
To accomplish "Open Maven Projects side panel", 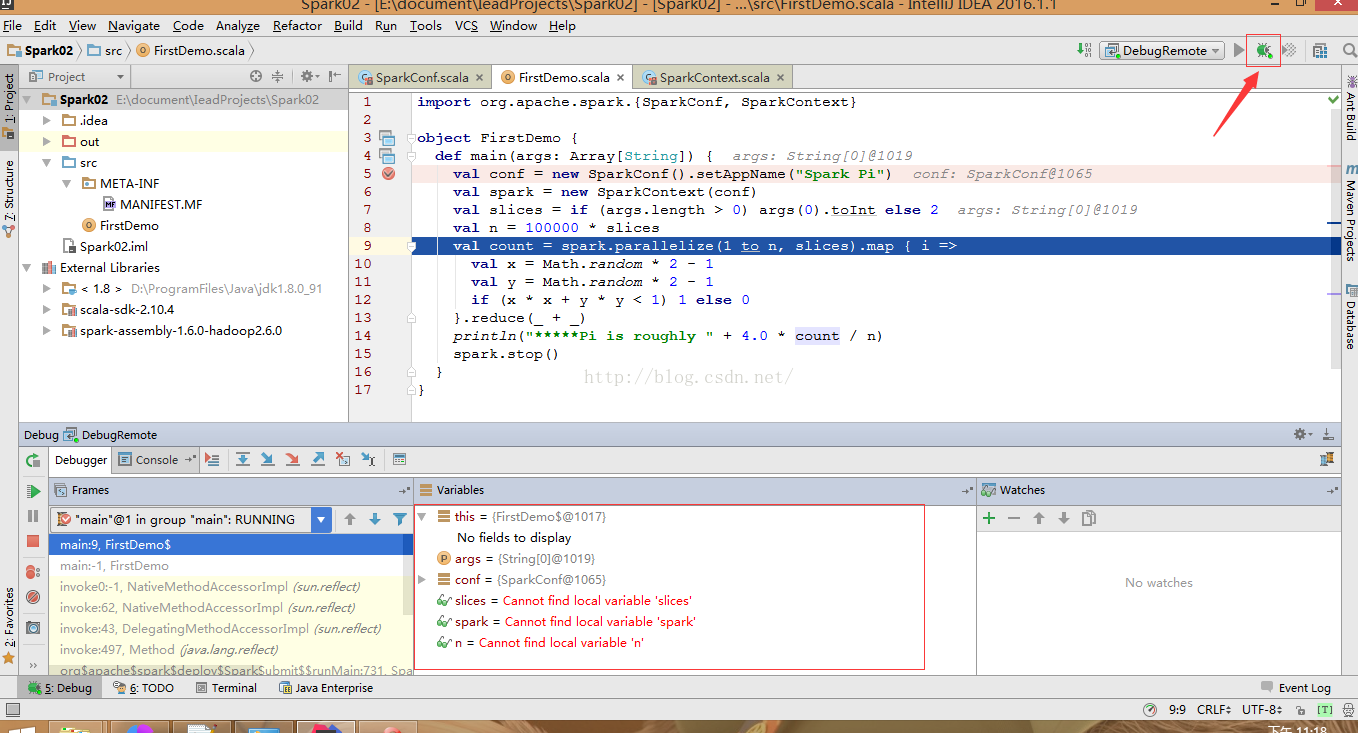I will pos(1349,213).
